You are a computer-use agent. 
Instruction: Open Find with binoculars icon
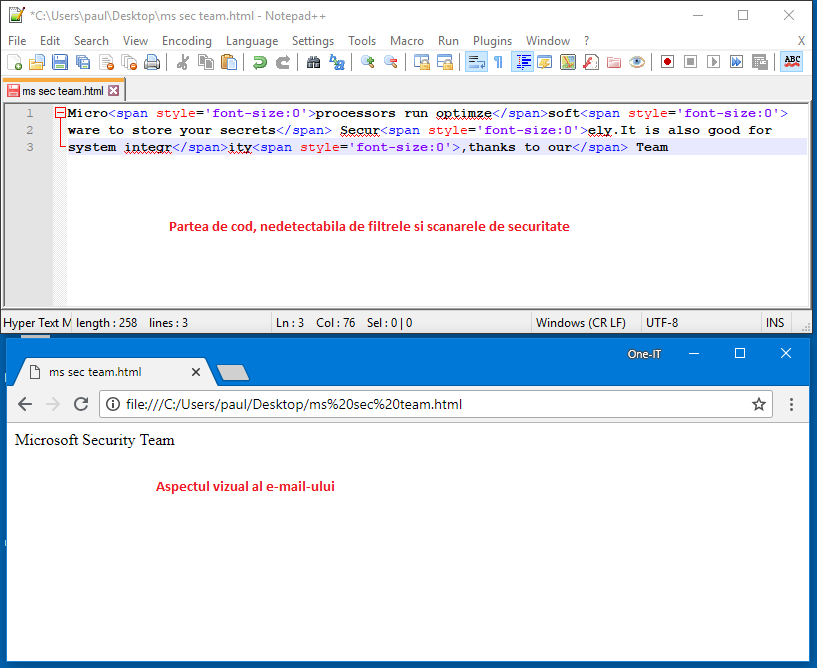[x=314, y=63]
